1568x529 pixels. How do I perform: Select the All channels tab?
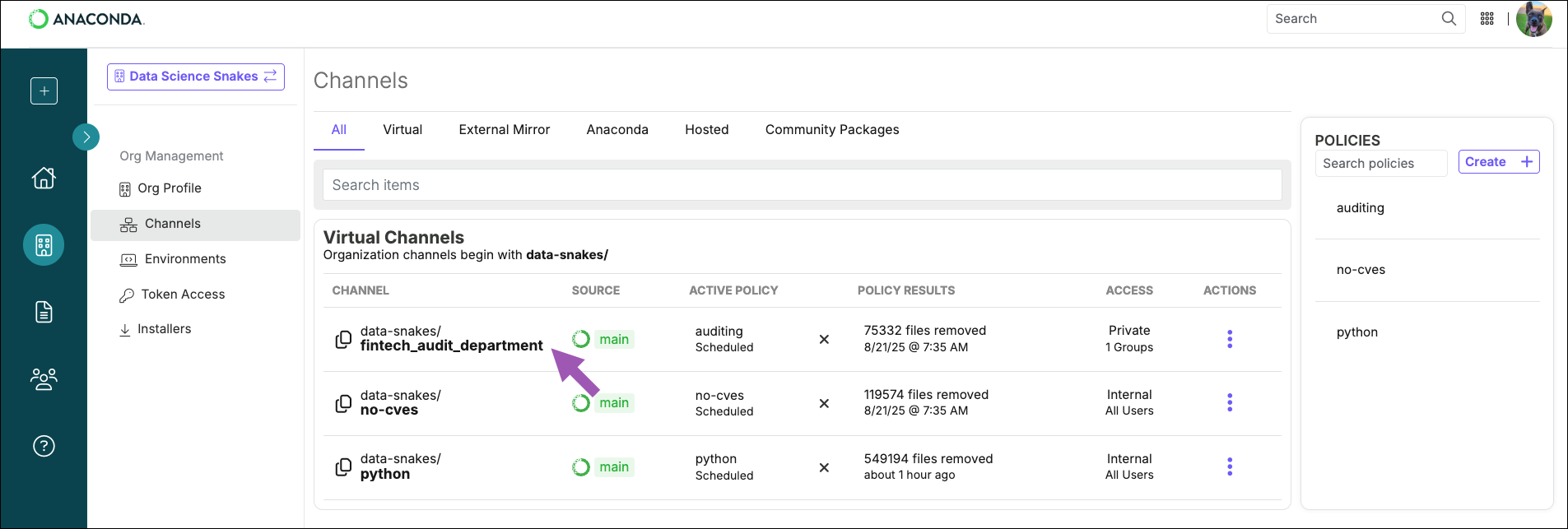[x=339, y=130]
